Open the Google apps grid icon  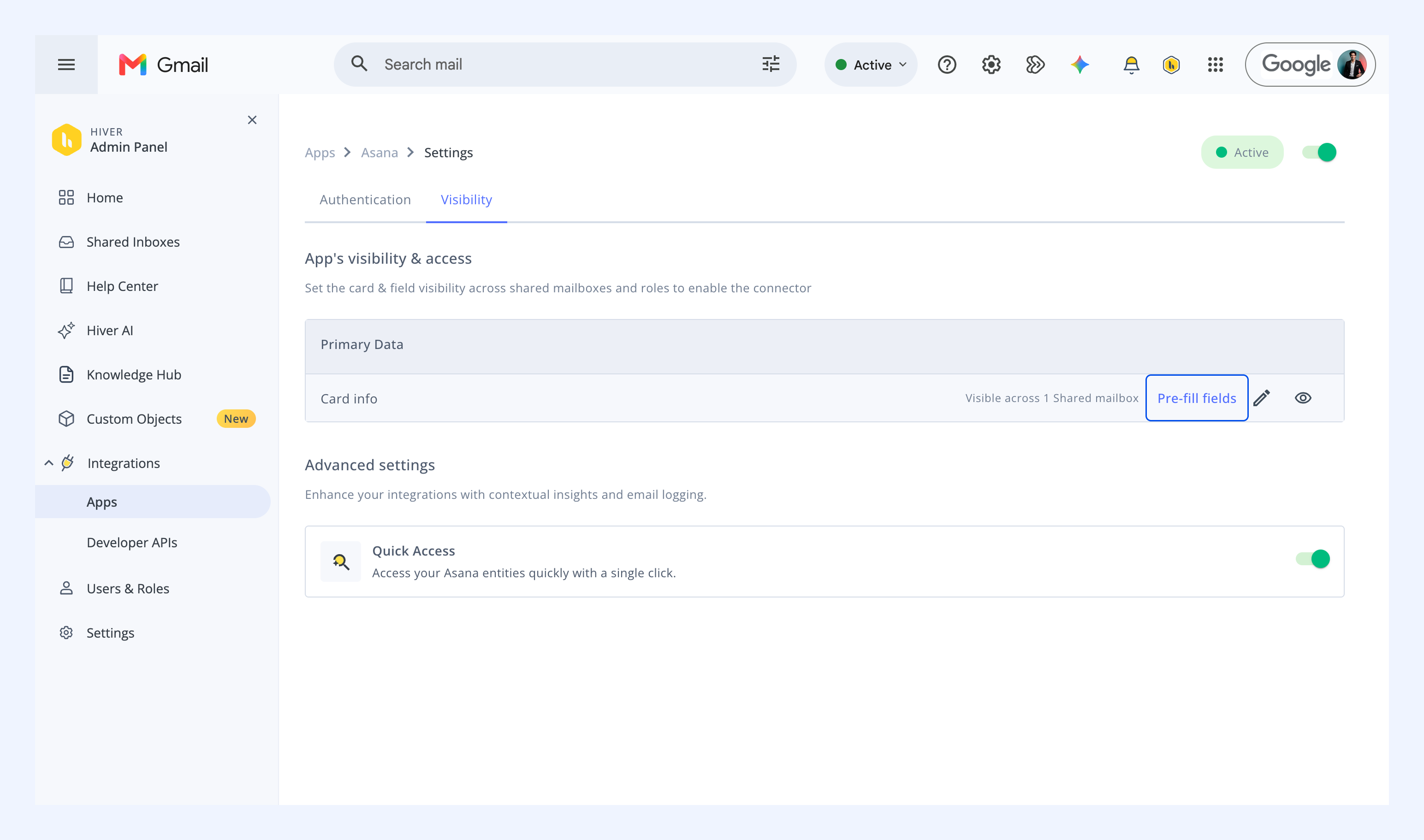(1215, 65)
